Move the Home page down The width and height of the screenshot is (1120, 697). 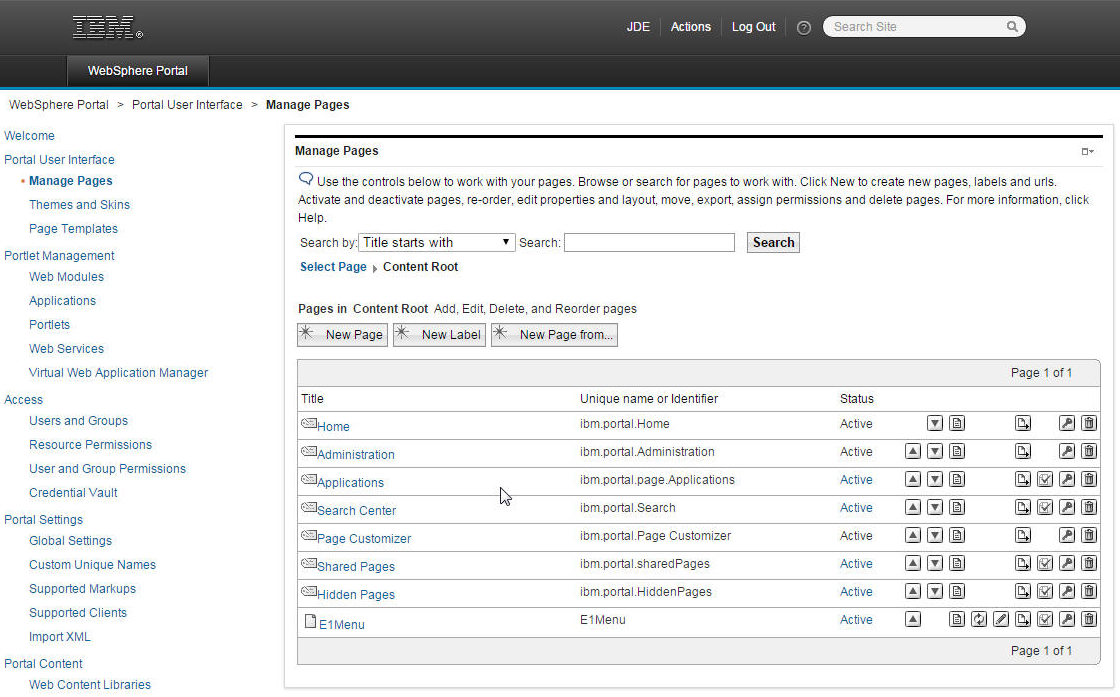[934, 423]
